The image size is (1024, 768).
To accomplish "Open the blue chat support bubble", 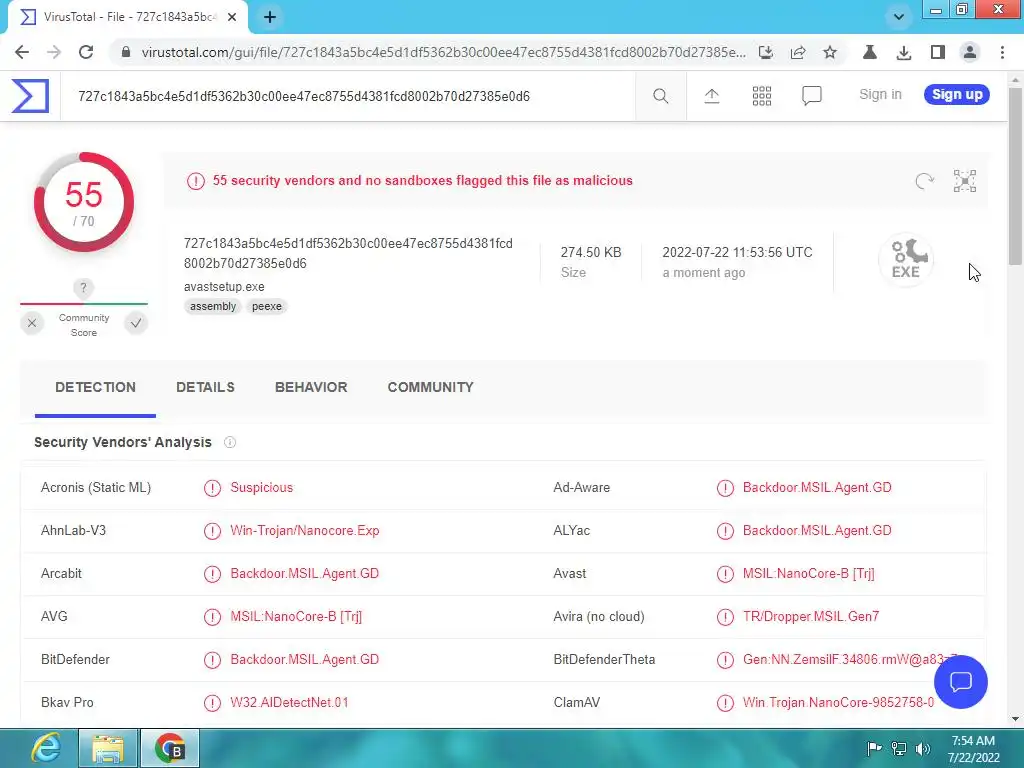I will pos(961,682).
